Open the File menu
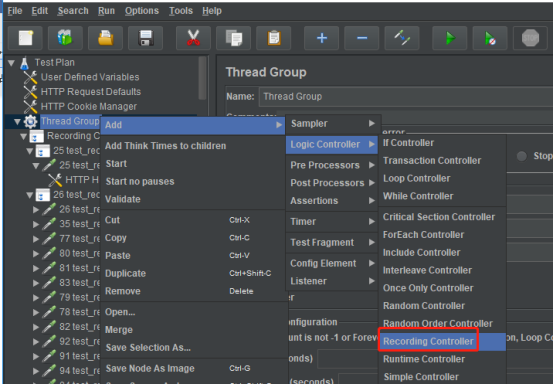Image resolution: width=554 pixels, height=385 pixels. pos(15,11)
